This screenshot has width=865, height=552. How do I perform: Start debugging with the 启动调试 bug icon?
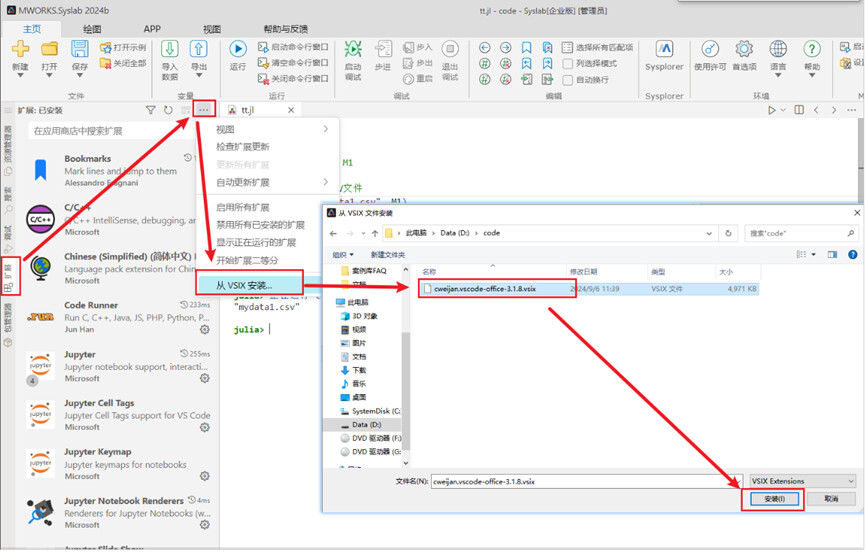coord(353,49)
